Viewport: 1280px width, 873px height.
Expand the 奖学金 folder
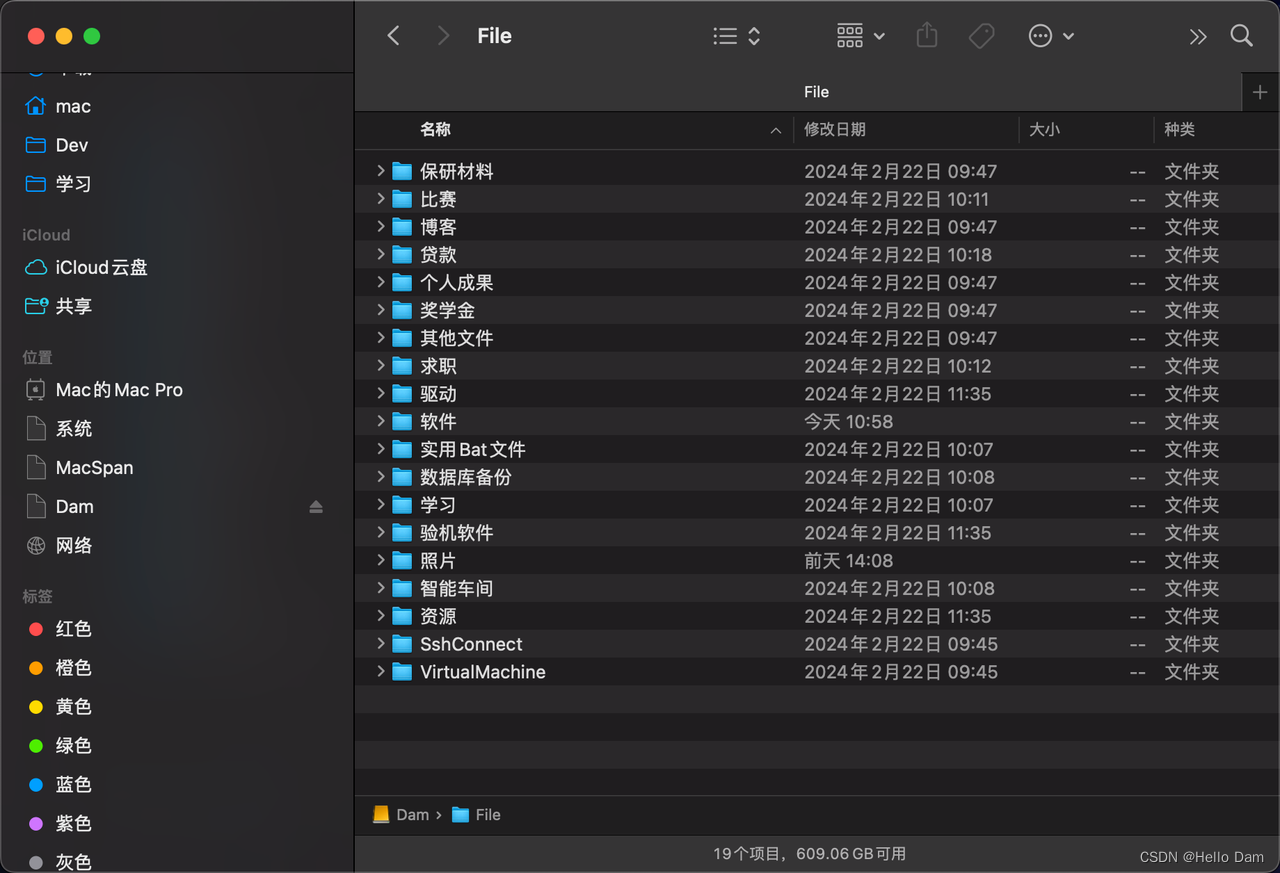[381, 310]
